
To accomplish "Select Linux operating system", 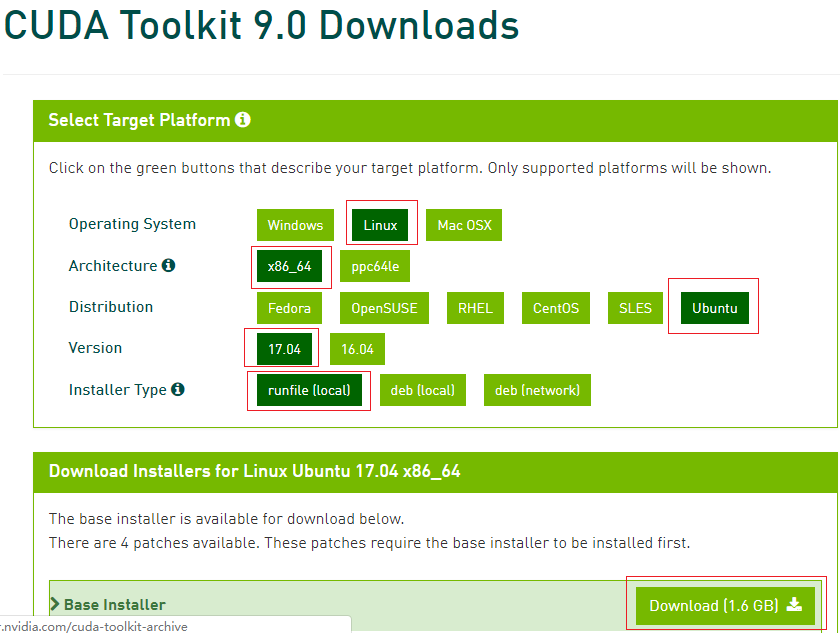I will point(380,225).
